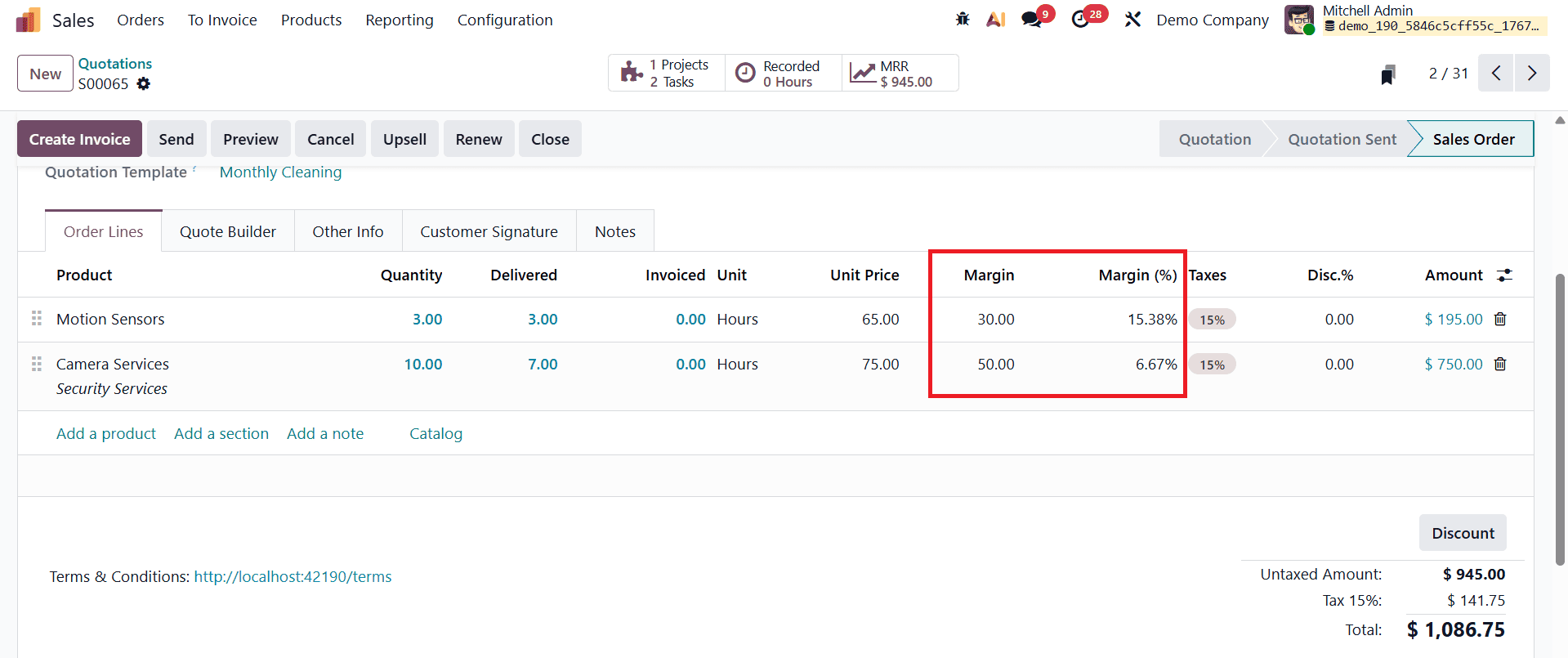Image resolution: width=1568 pixels, height=658 pixels.
Task: Open Projects and Tasks stat button
Action: [667, 73]
